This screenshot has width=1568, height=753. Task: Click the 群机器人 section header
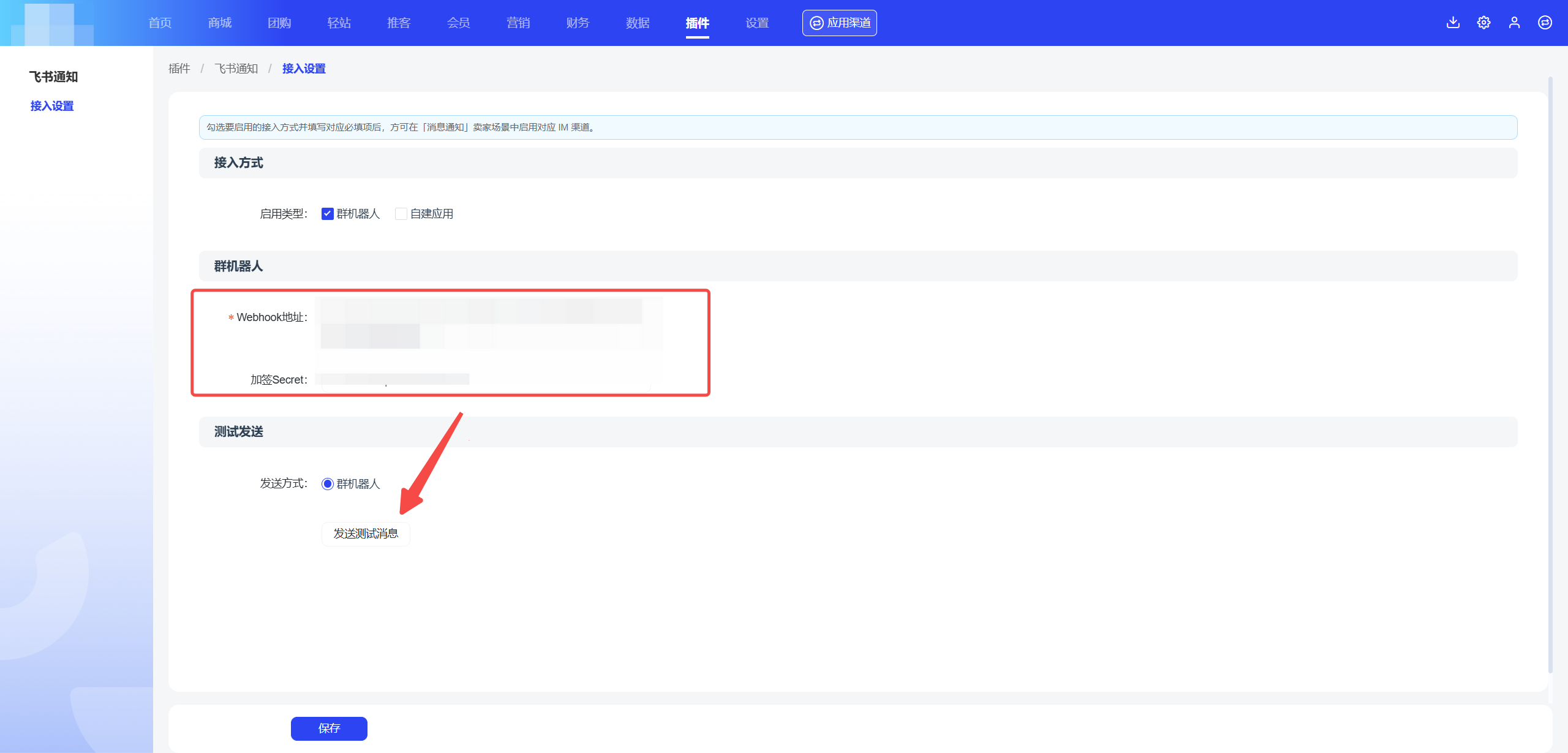point(858,266)
